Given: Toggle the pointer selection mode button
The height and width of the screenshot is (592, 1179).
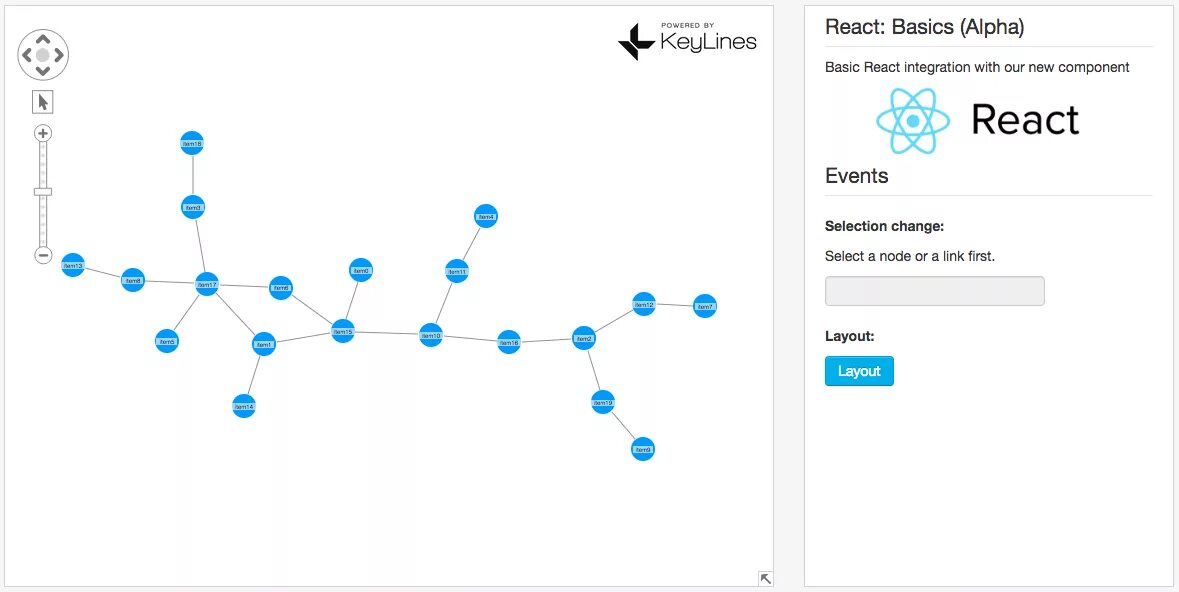Looking at the screenshot, I should (43, 102).
